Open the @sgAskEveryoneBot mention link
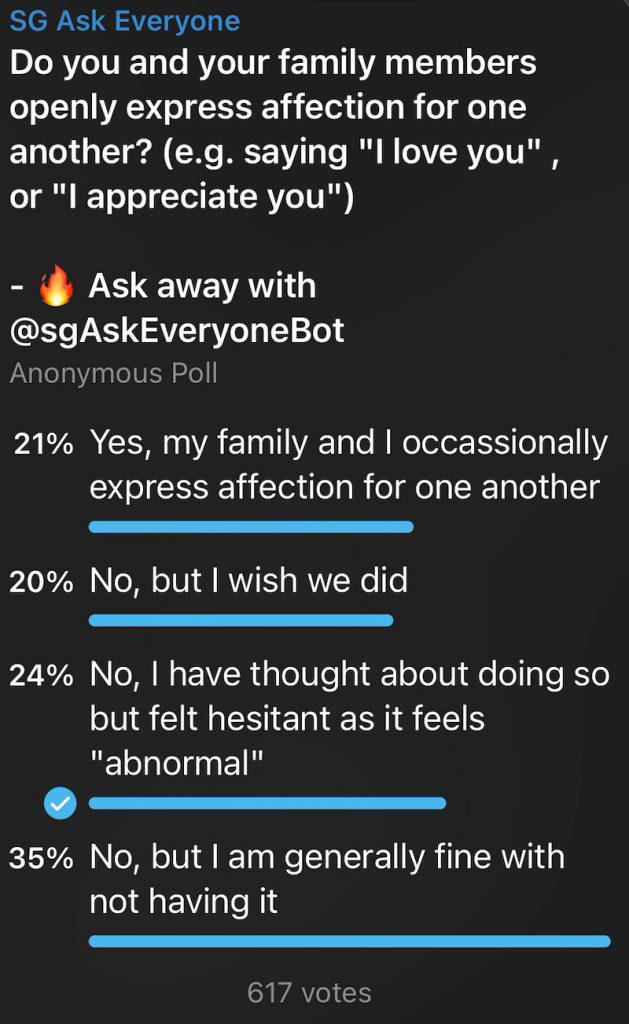Image resolution: width=629 pixels, height=1024 pixels. 177,330
